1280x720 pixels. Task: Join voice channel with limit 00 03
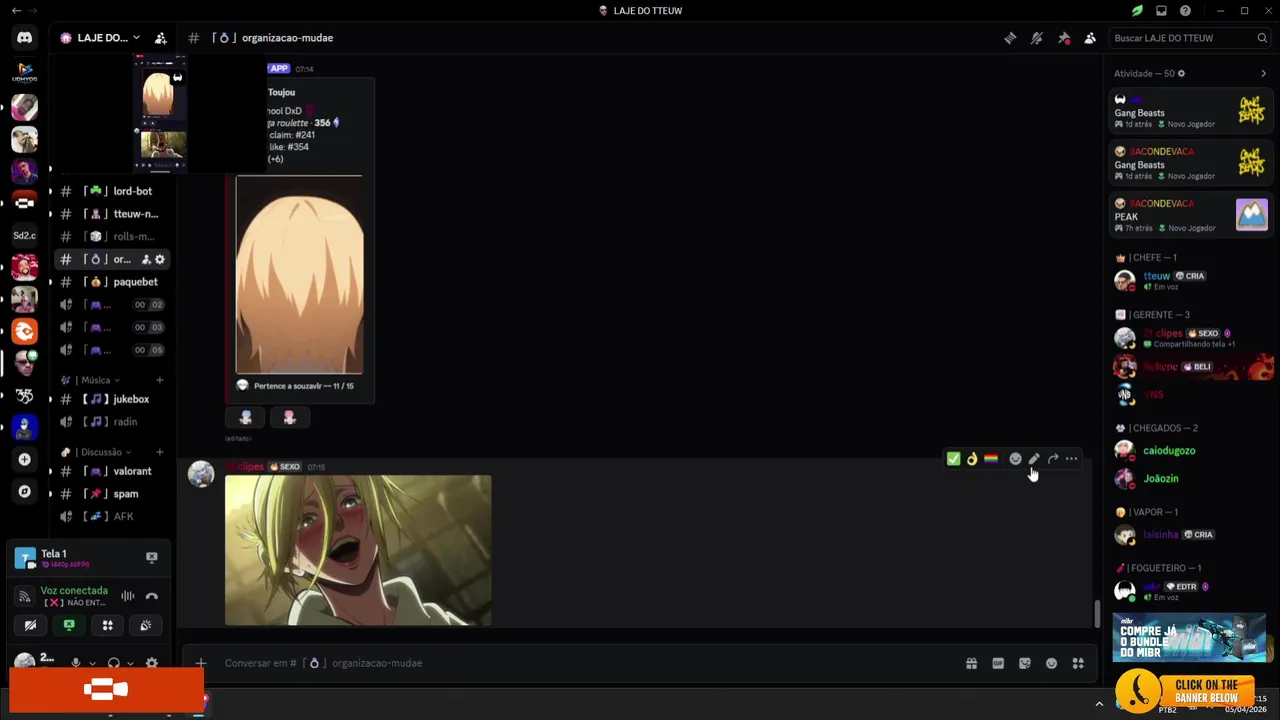(x=110, y=327)
